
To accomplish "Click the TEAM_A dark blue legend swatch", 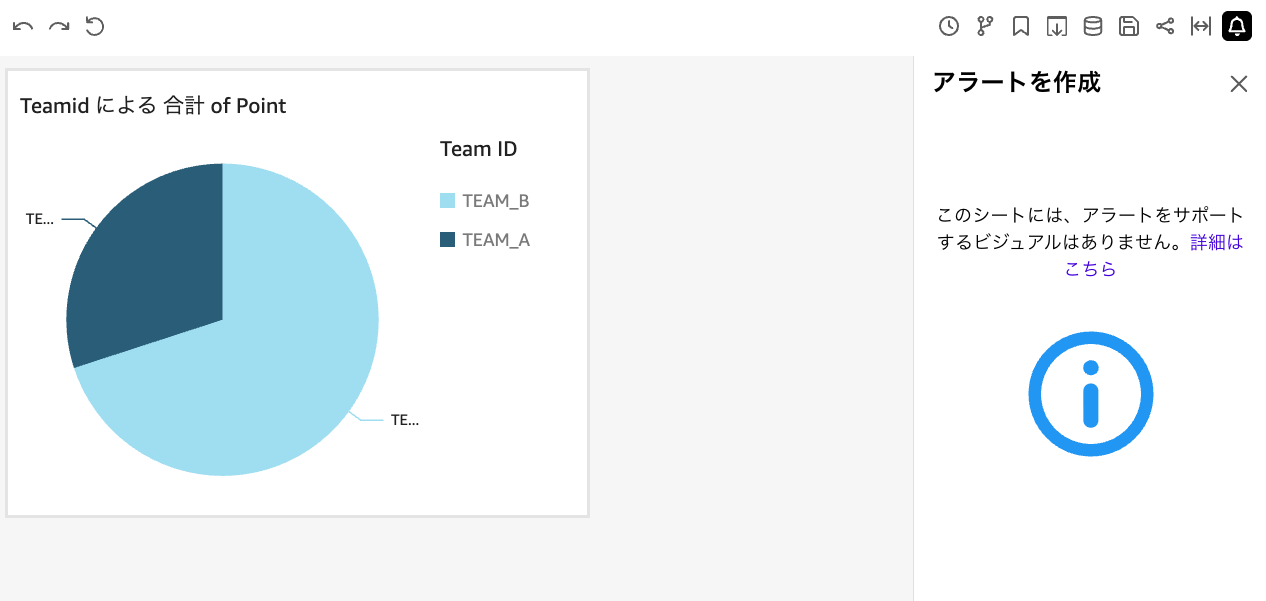I will pos(448,240).
